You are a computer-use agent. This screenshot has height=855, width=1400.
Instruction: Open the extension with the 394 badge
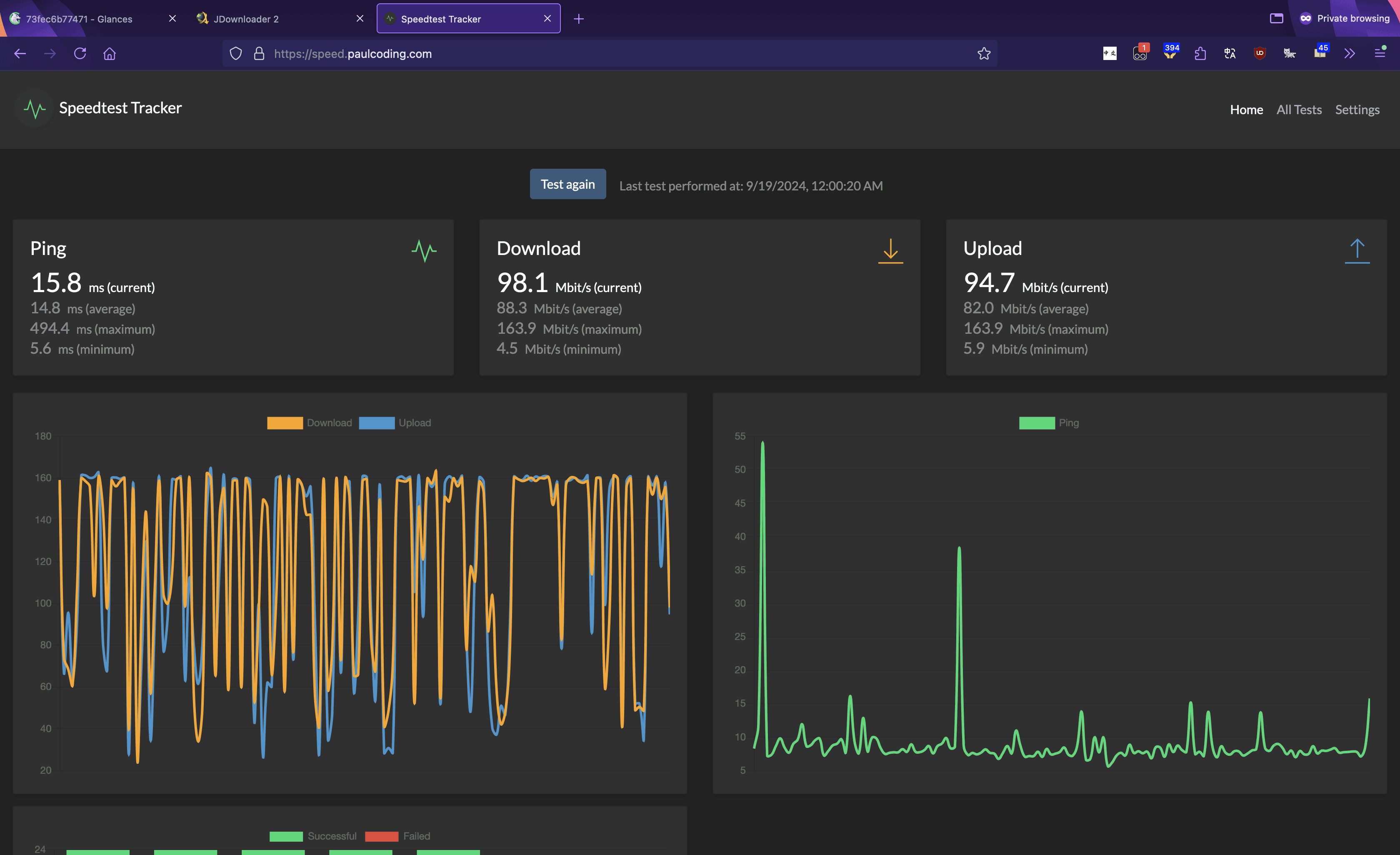pyautogui.click(x=1170, y=52)
